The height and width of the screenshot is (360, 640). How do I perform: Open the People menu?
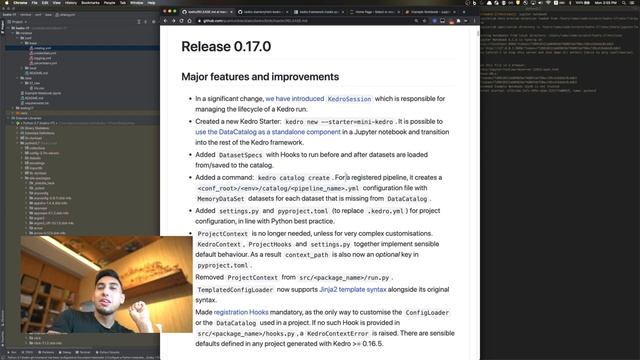pos(109,3)
